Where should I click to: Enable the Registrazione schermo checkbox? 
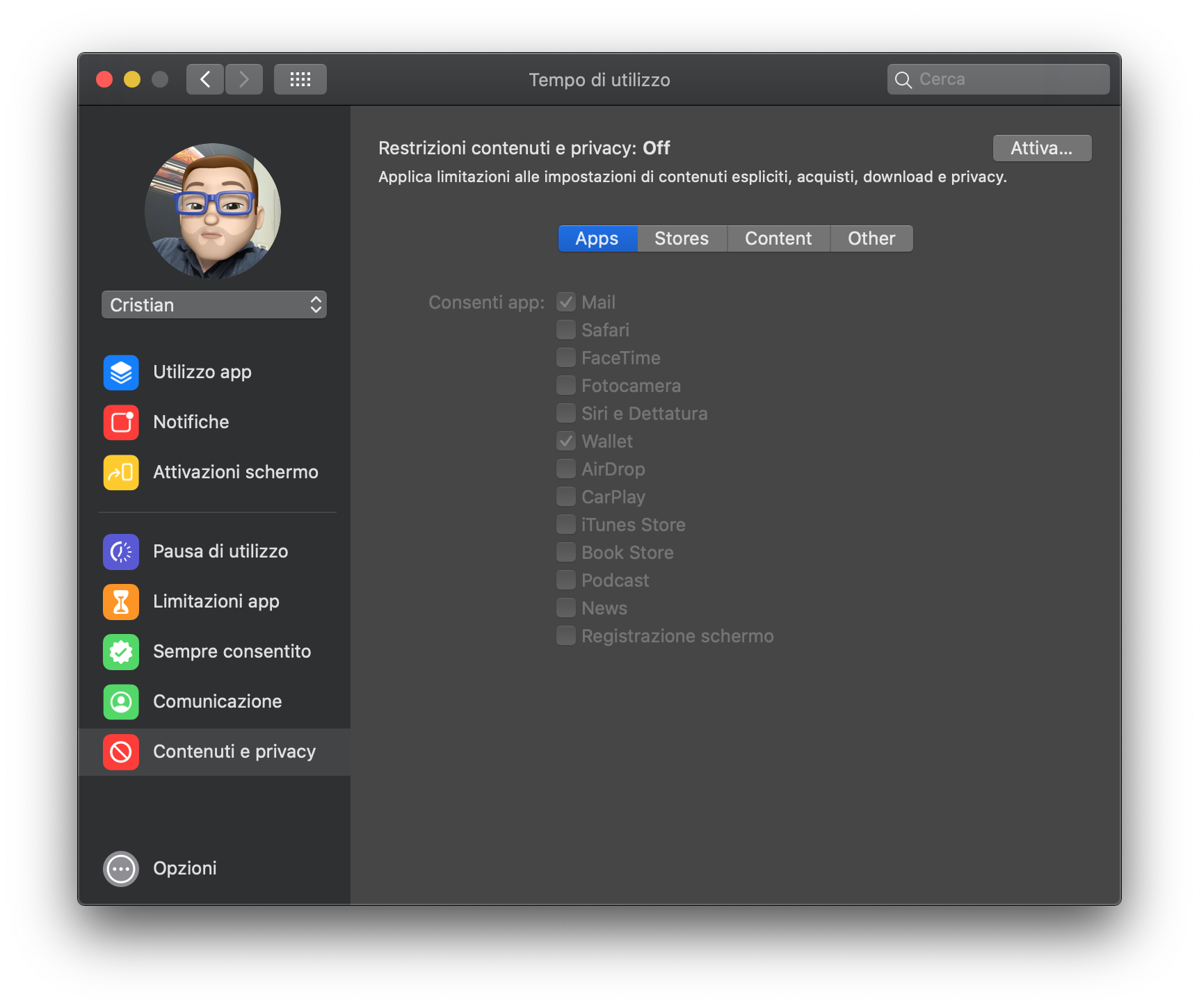(x=566, y=636)
